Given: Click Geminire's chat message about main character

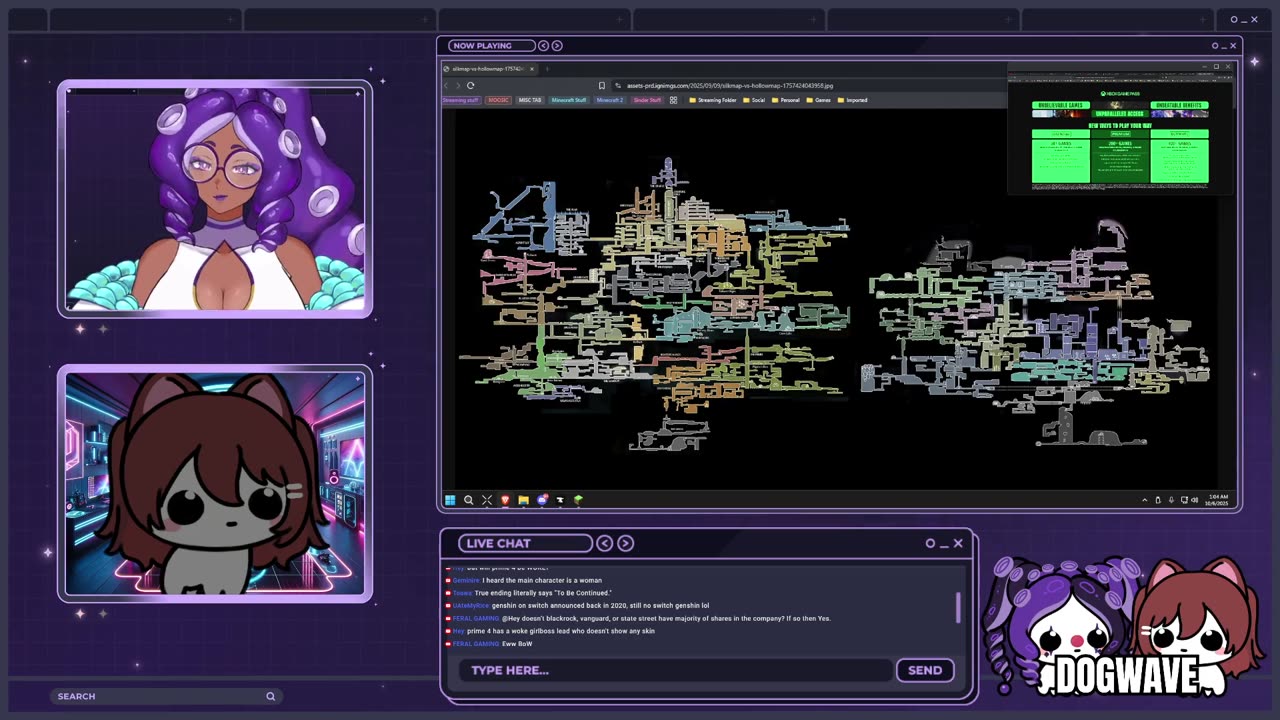Looking at the screenshot, I should (527, 580).
